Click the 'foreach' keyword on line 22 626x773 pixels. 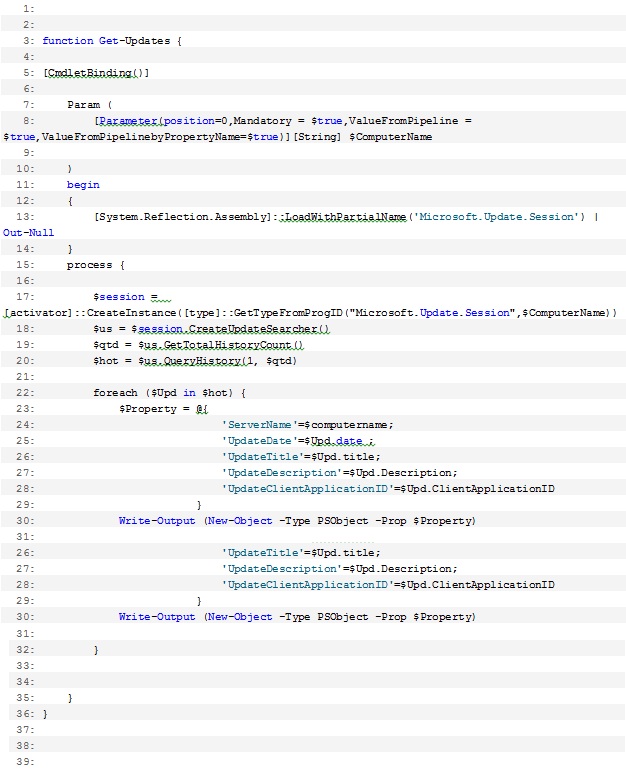115,392
